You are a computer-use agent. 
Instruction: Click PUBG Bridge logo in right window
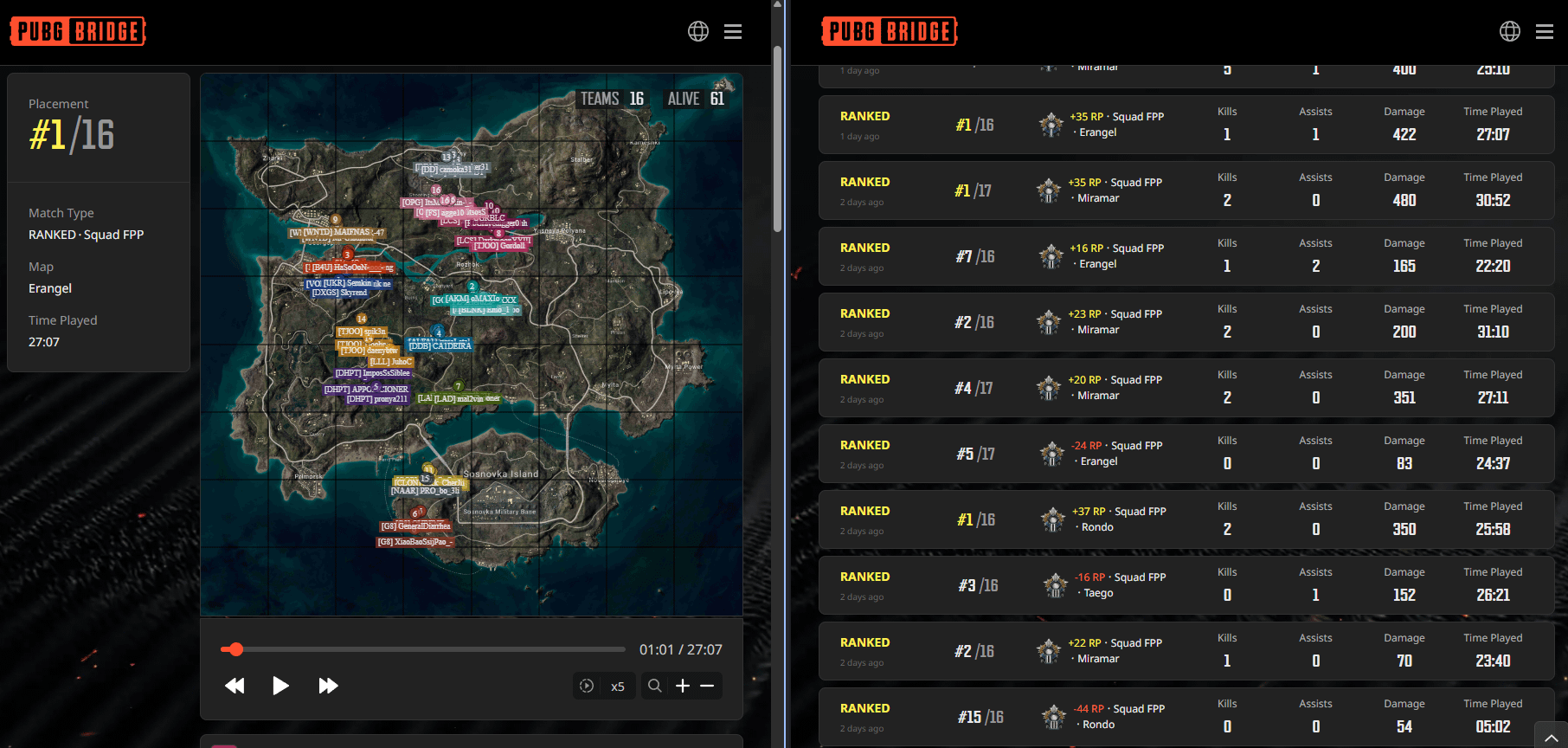point(890,31)
